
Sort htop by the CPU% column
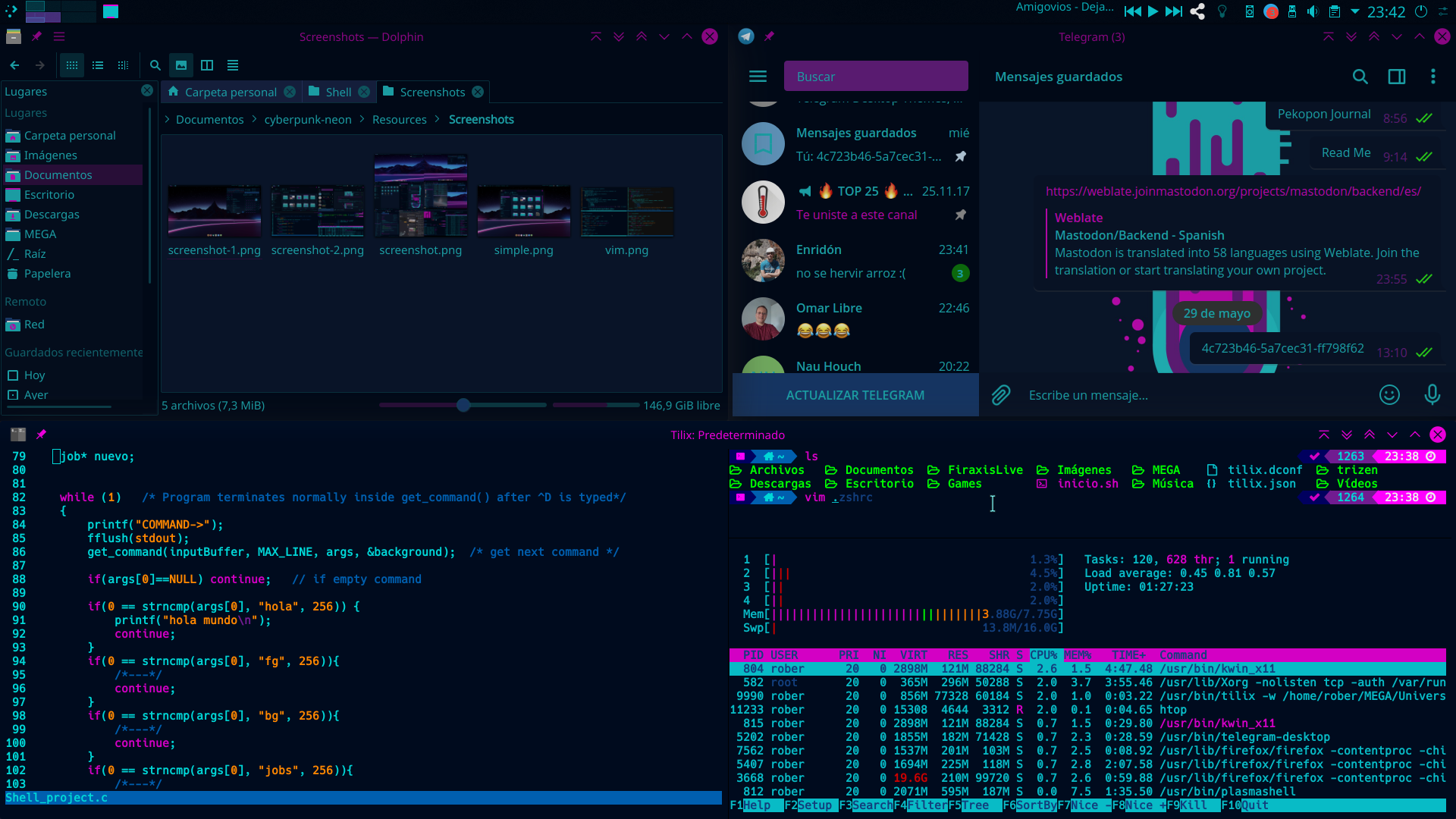pos(1043,655)
